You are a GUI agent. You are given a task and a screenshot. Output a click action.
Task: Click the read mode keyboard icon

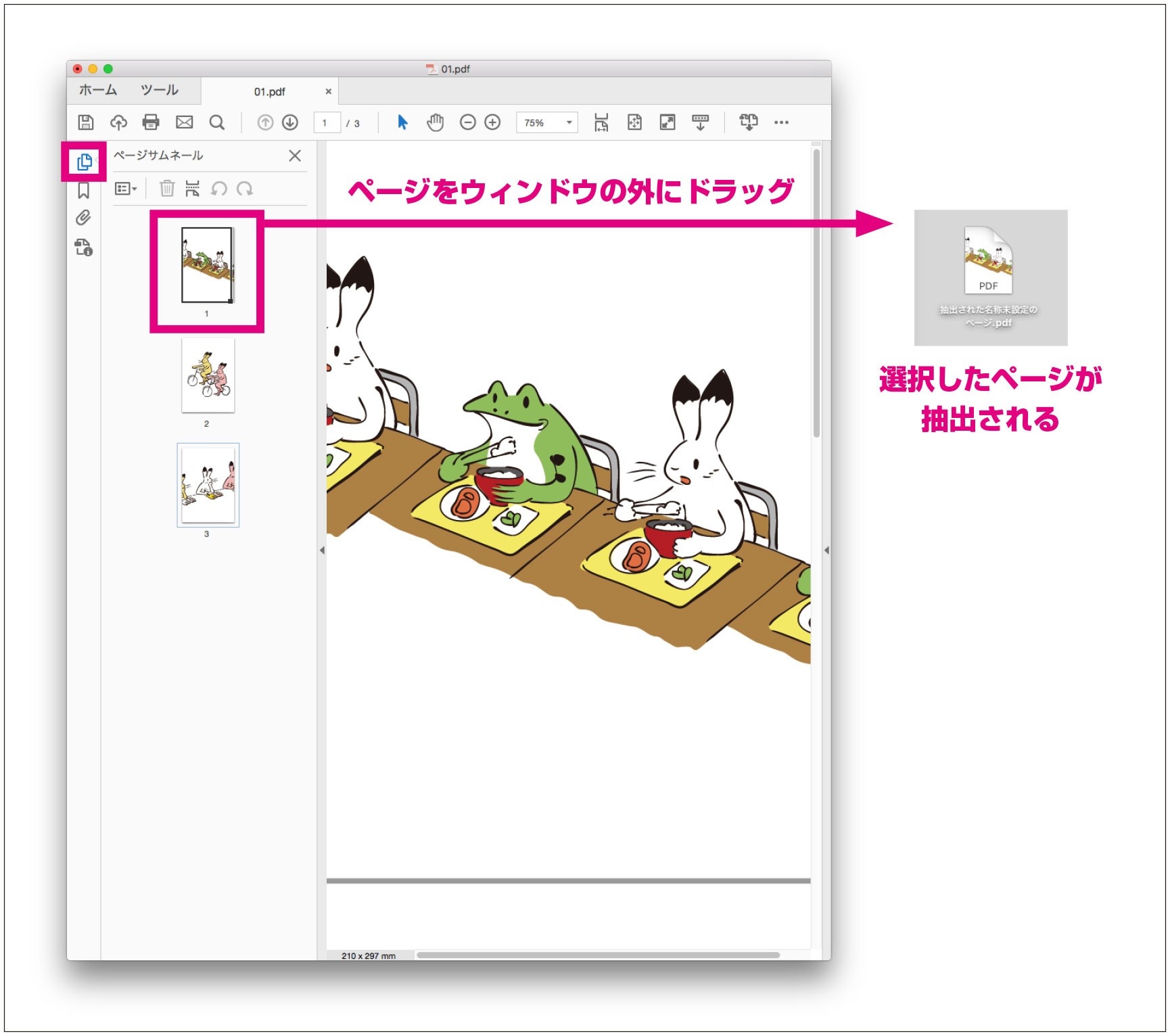coord(700,122)
